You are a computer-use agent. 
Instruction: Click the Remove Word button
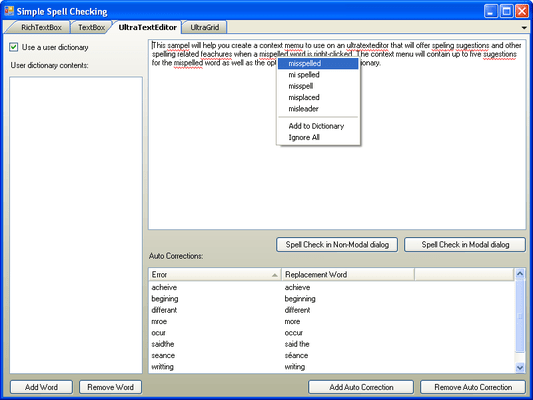110,387
